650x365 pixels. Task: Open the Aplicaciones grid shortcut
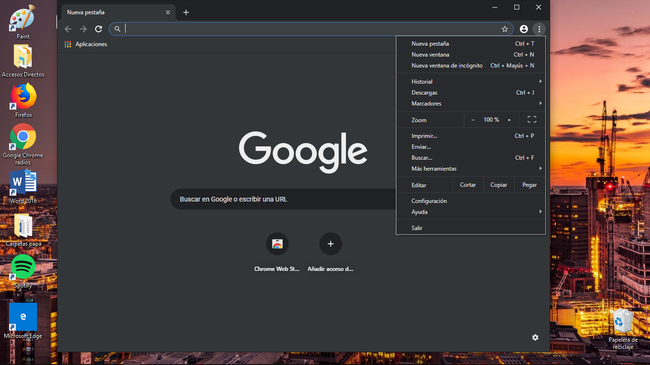coord(86,44)
